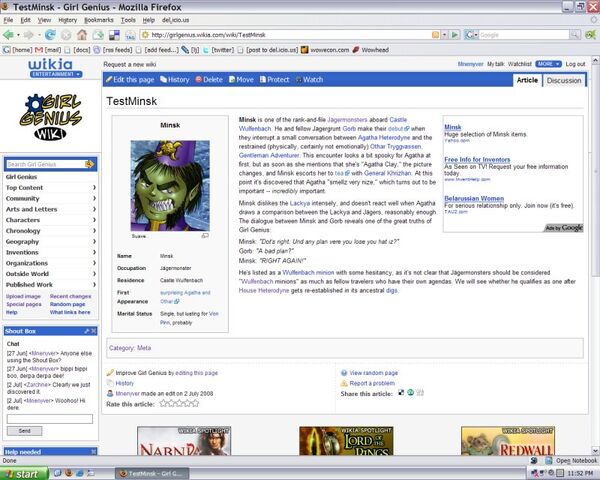The height and width of the screenshot is (480, 600).
Task: Click the Shout Box message input field
Action: pos(50,419)
